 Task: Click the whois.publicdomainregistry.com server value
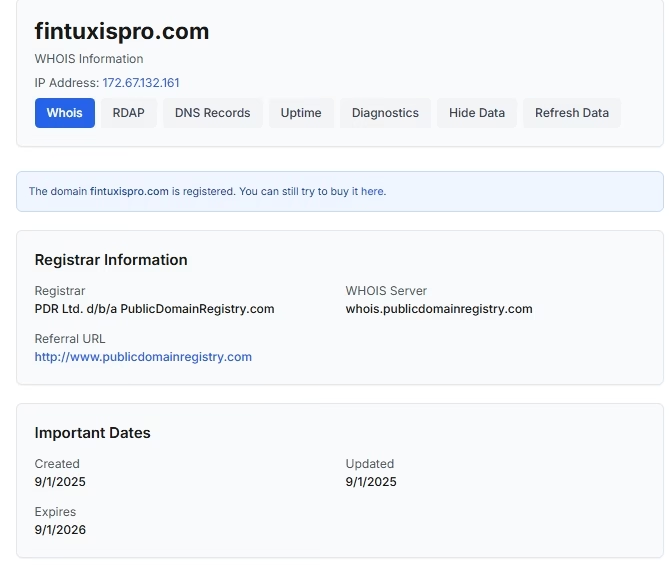439,309
